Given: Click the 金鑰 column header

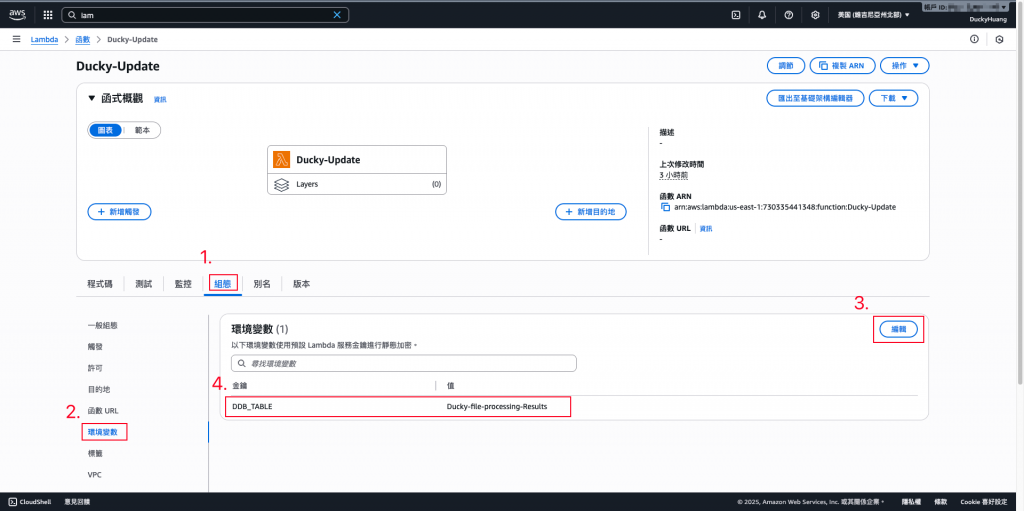Looking at the screenshot, I should pyautogui.click(x=240, y=386).
